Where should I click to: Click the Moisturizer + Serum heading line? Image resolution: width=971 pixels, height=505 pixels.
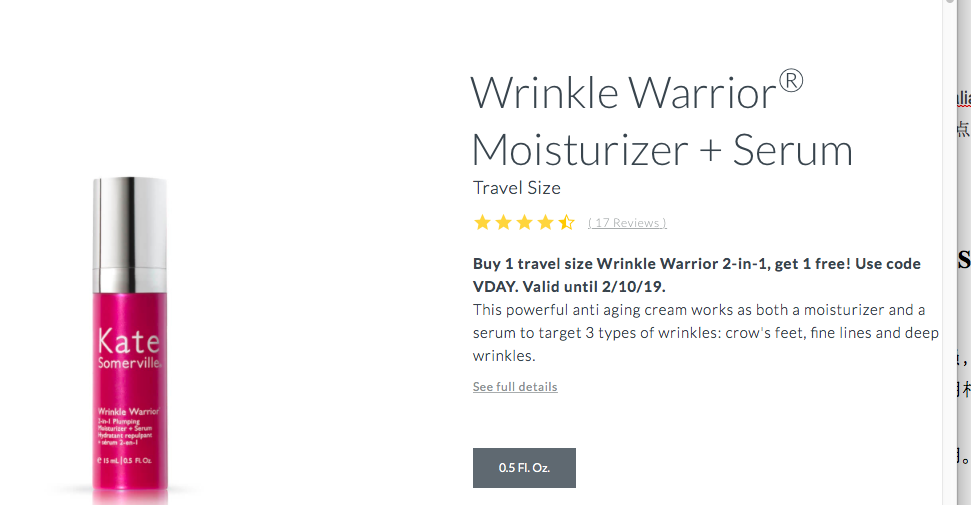coord(662,150)
